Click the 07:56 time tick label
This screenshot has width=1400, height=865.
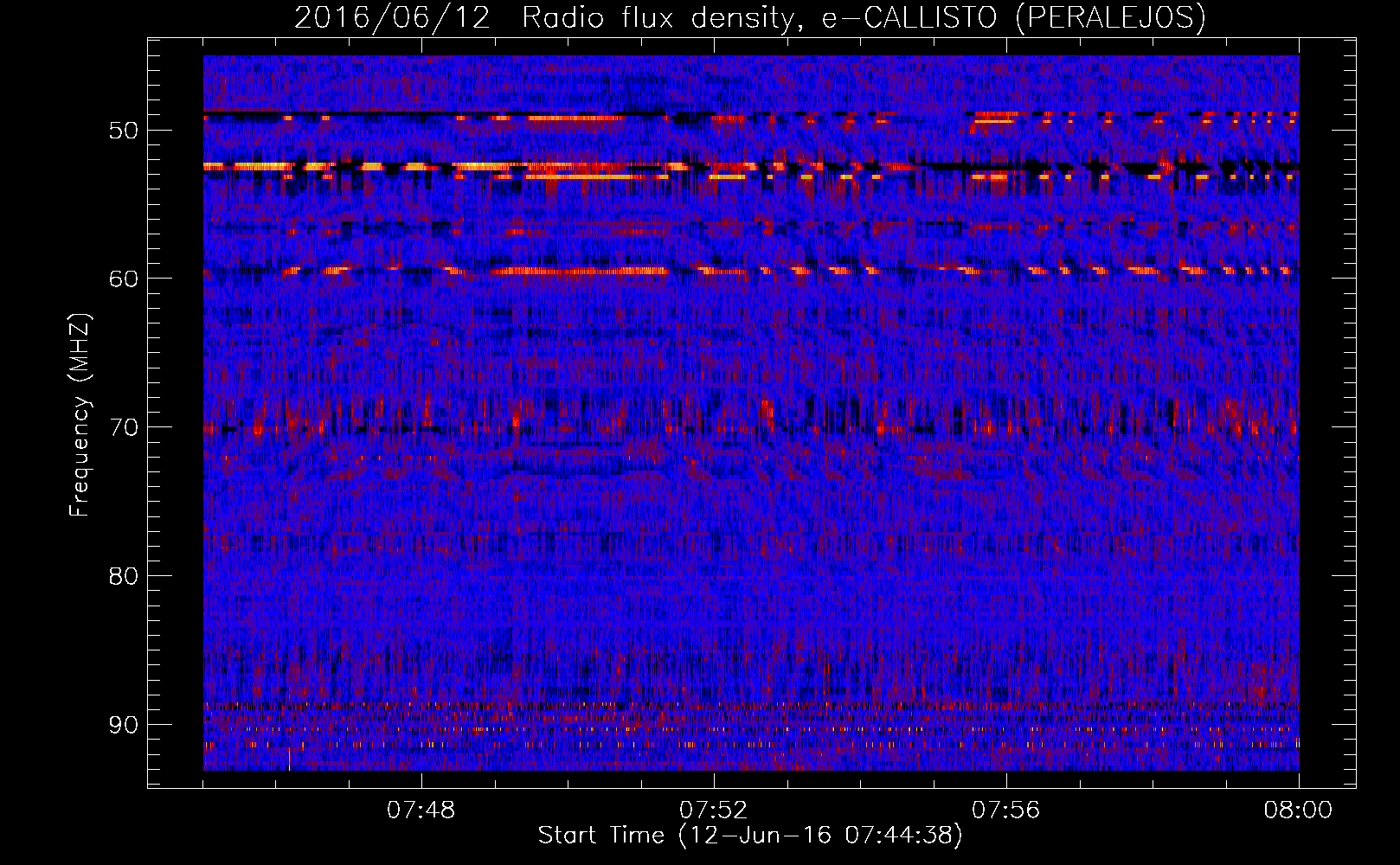point(1006,811)
